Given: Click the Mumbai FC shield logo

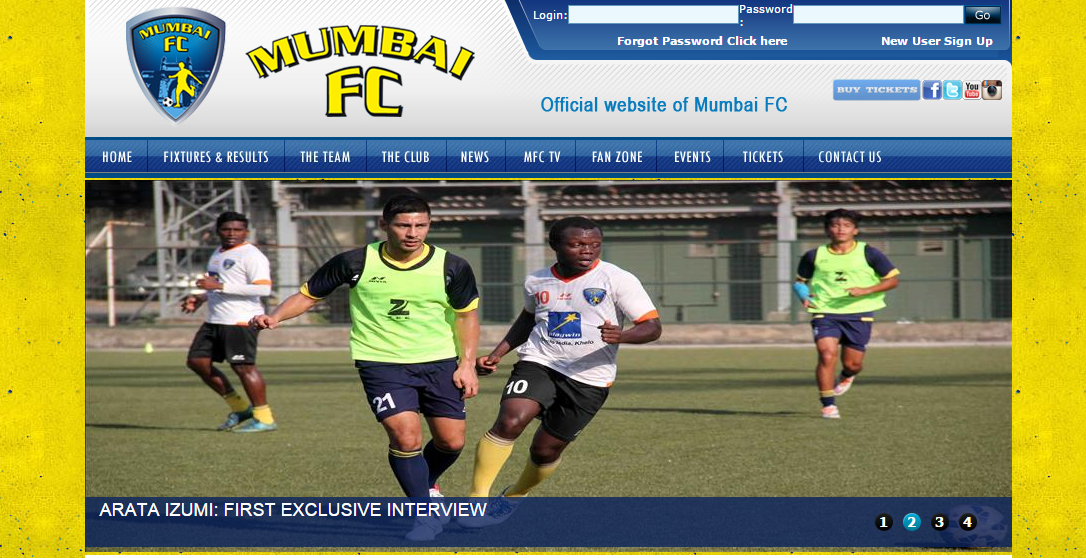Looking at the screenshot, I should point(175,64).
